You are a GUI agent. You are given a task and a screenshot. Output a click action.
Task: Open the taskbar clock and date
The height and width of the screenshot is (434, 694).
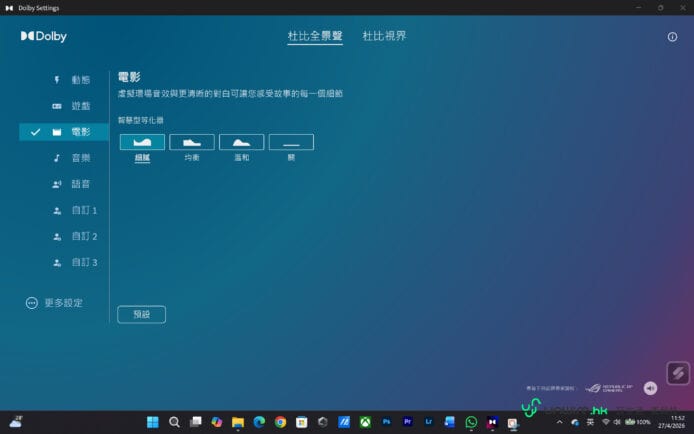(671, 422)
